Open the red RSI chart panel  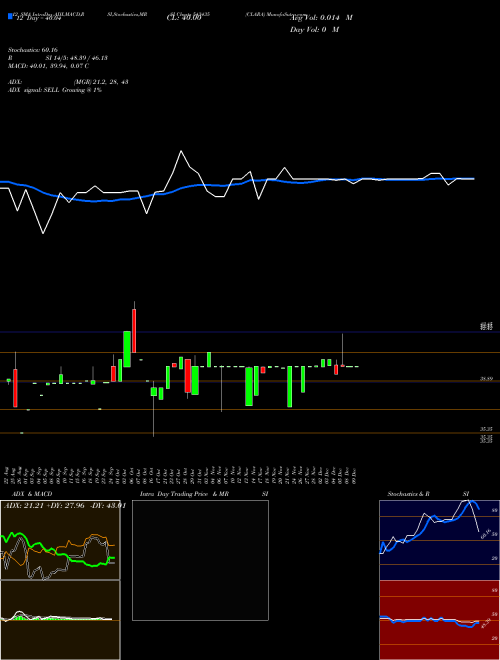(439, 620)
